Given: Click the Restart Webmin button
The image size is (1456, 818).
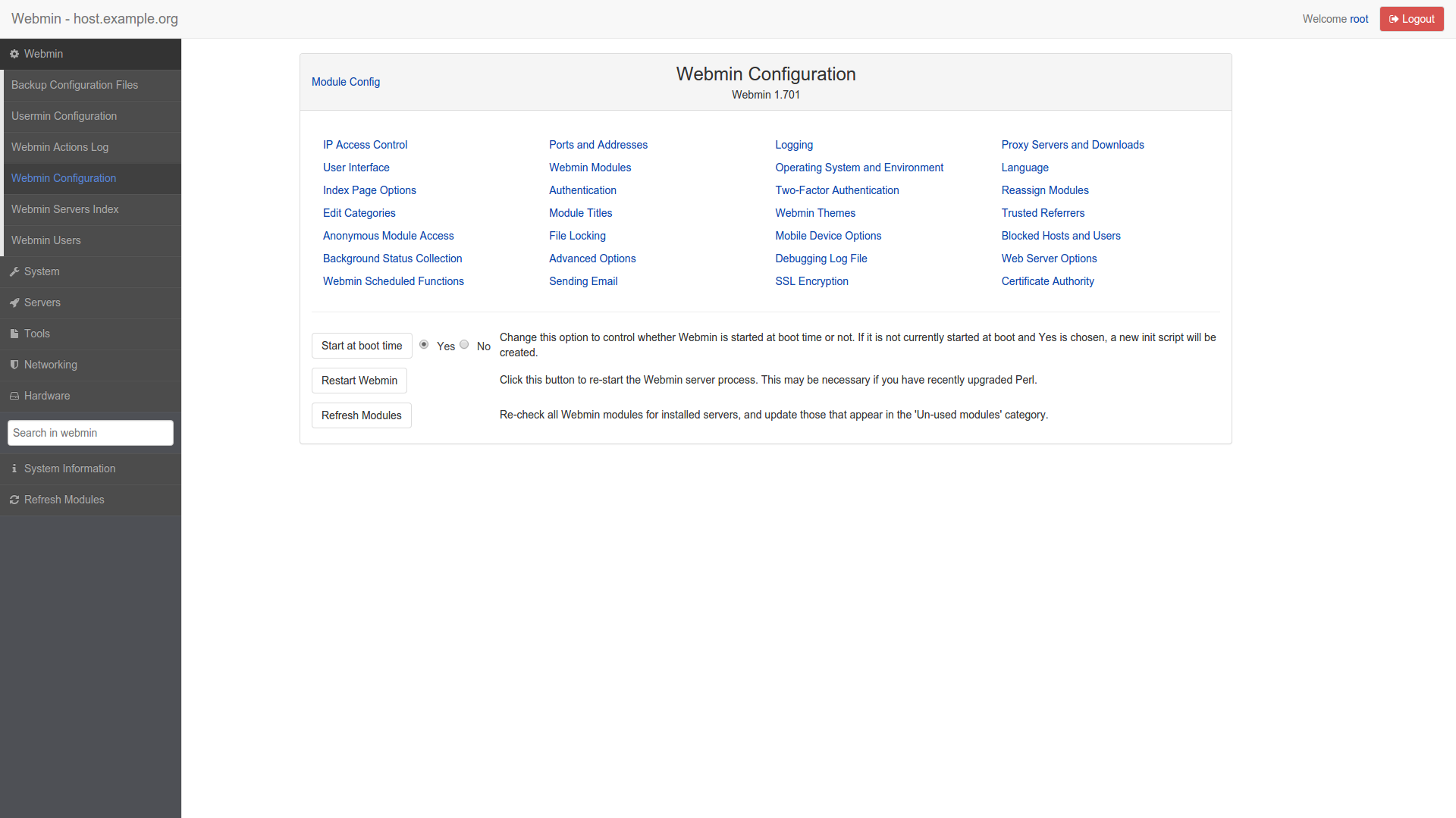Looking at the screenshot, I should [359, 381].
